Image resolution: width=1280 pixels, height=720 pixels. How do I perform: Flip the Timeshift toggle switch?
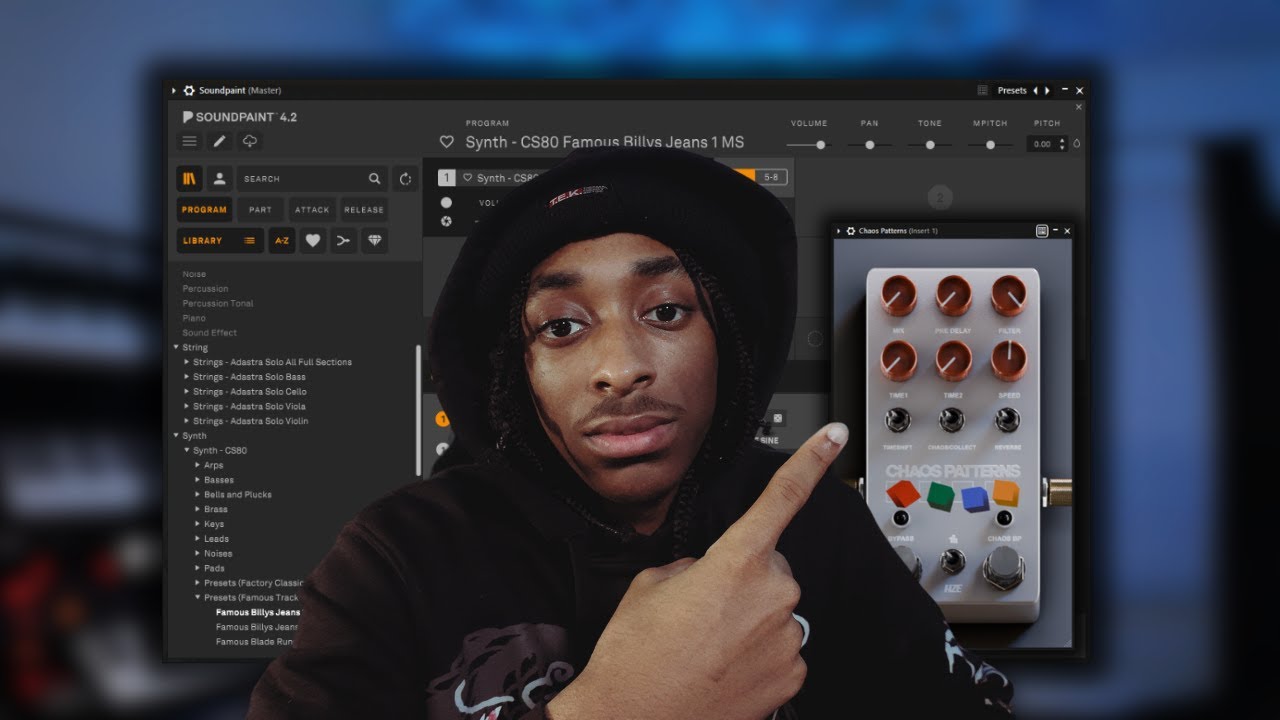[x=897, y=420]
